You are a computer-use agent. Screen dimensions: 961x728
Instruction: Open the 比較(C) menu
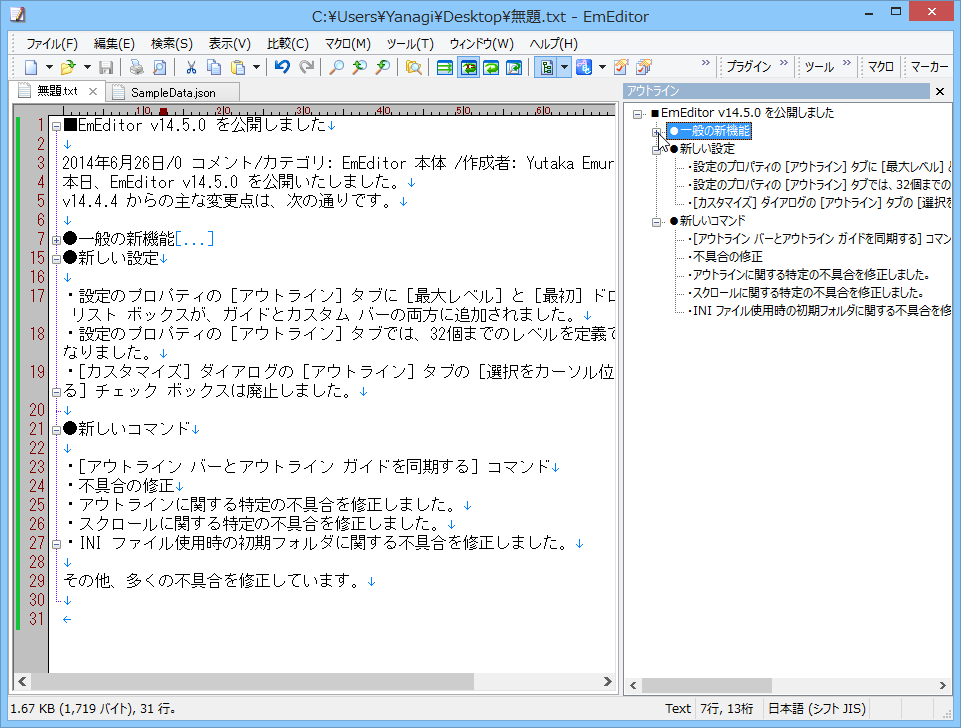[x=287, y=44]
